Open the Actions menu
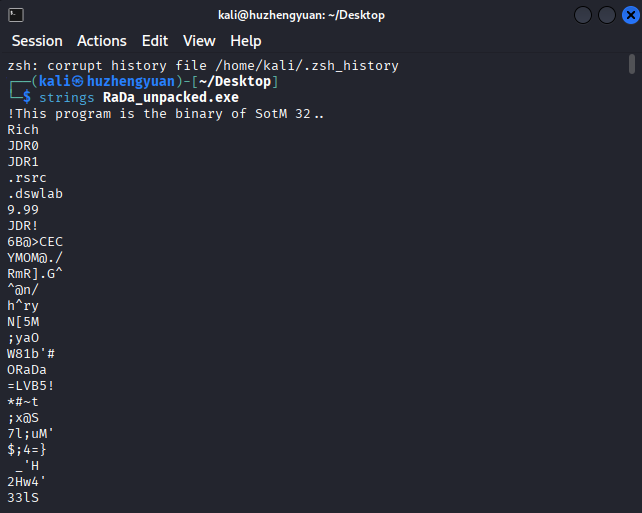Screen dimensions: 642x513 click(102, 41)
